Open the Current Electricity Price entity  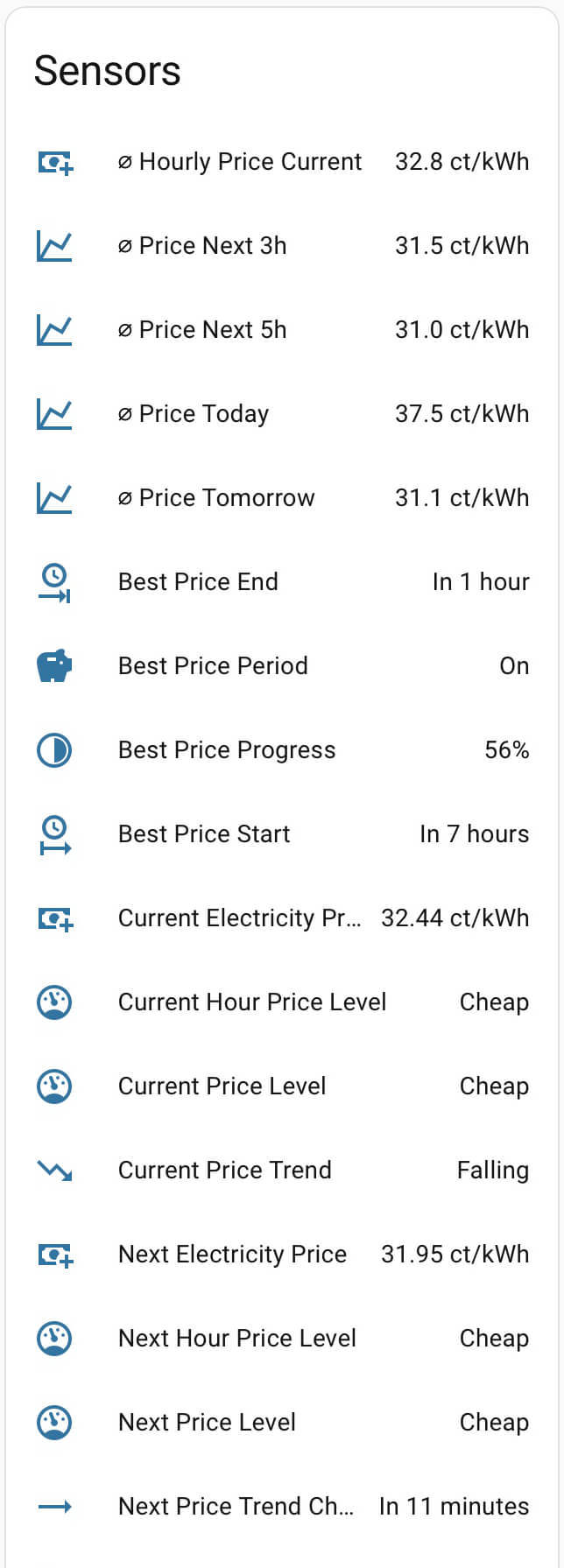(x=238, y=918)
